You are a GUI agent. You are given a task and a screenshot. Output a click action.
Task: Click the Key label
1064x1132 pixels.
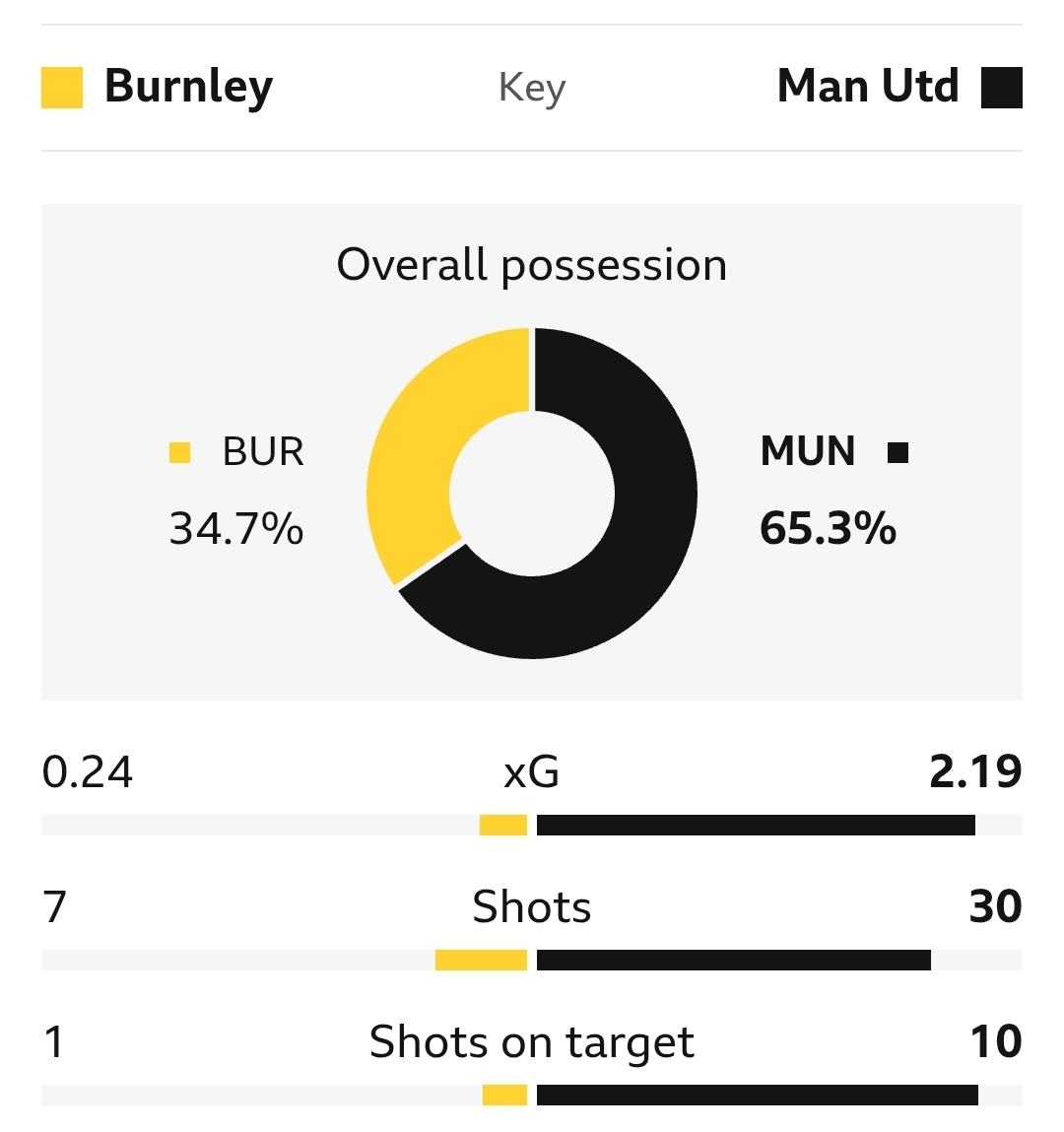tap(532, 88)
